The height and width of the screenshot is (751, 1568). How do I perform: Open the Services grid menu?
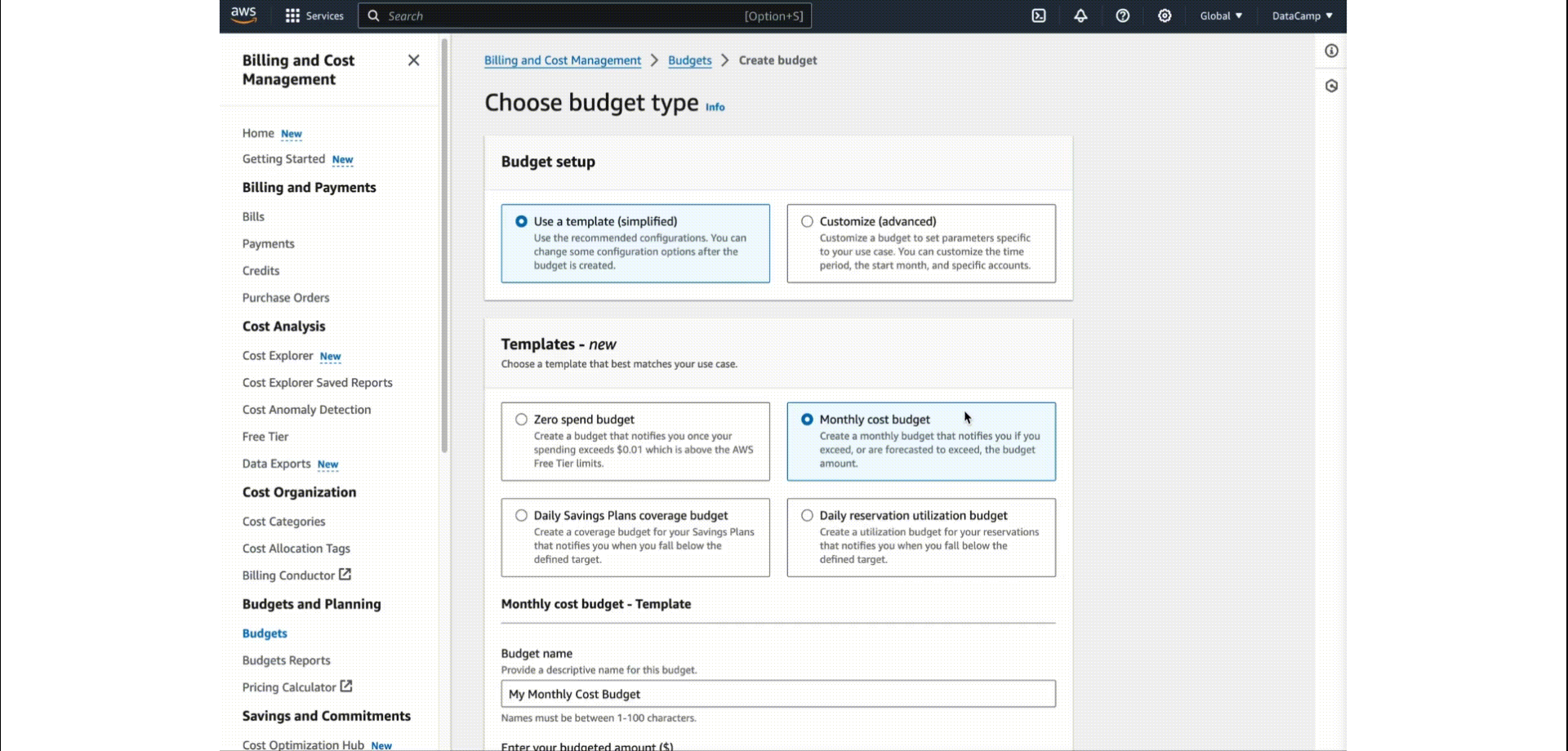point(314,16)
